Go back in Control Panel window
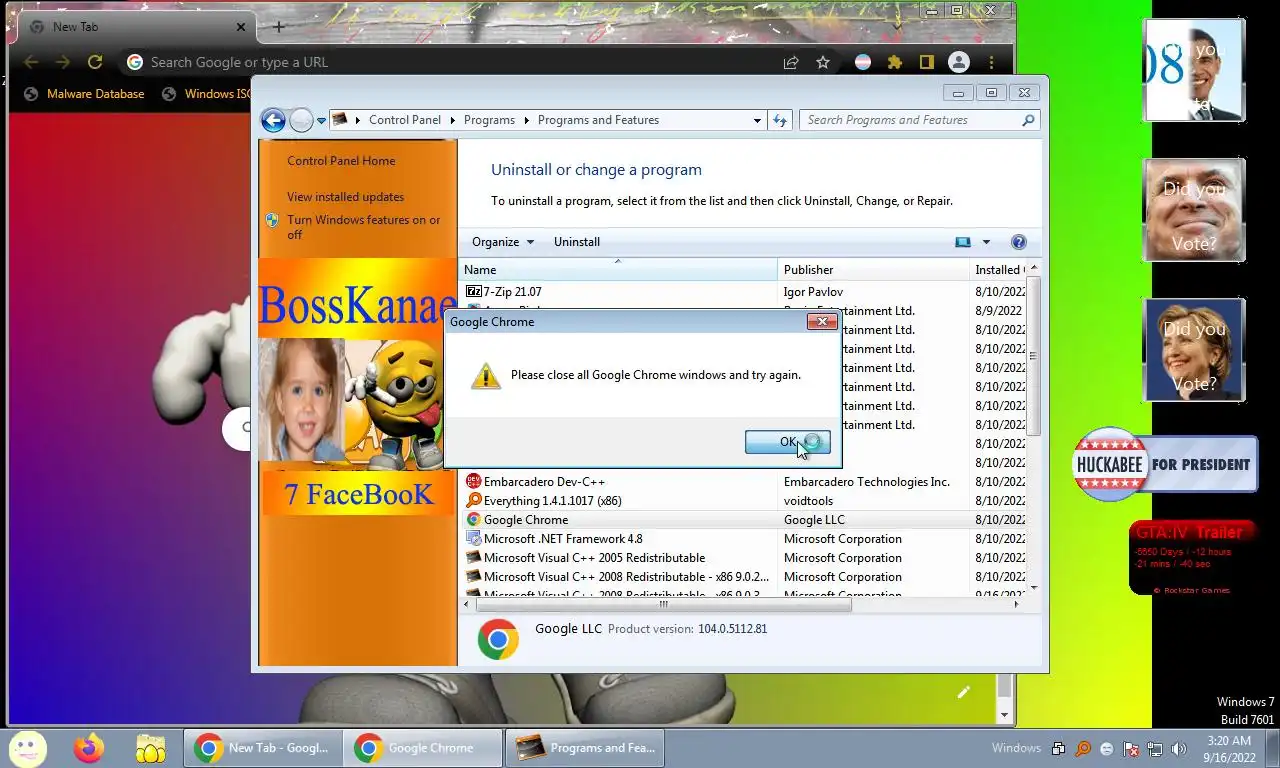The height and width of the screenshot is (768, 1280). coord(273,120)
